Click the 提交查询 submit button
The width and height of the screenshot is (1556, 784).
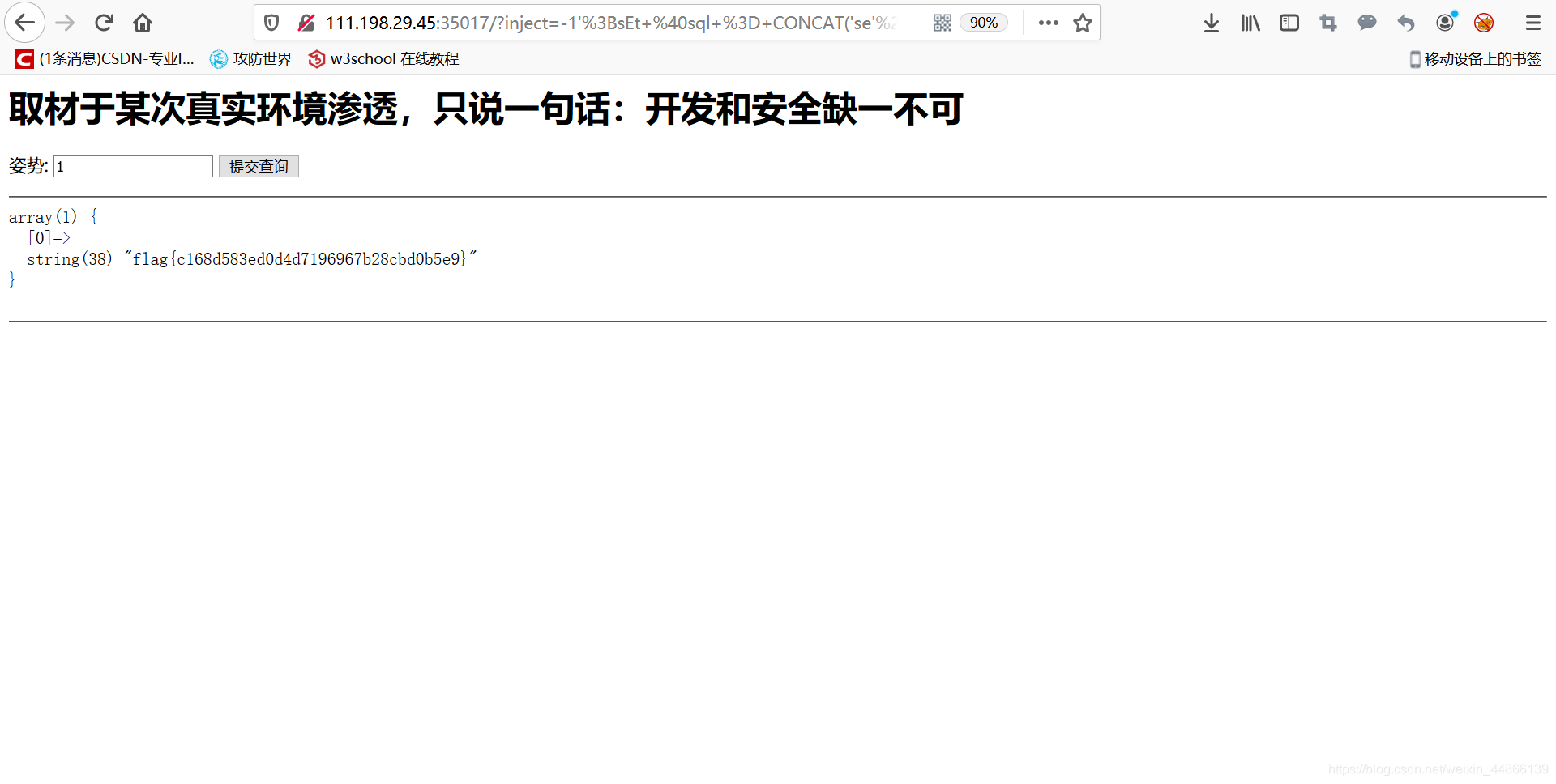pyautogui.click(x=258, y=166)
